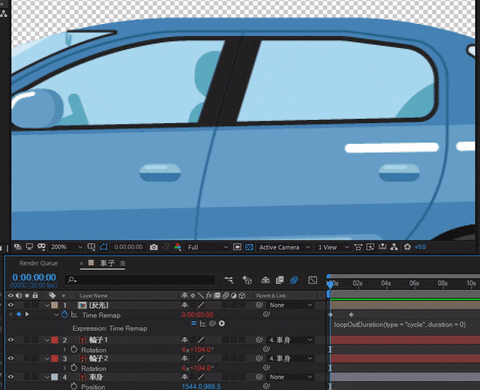Open the Show Channel RGB icon

pos(178,247)
